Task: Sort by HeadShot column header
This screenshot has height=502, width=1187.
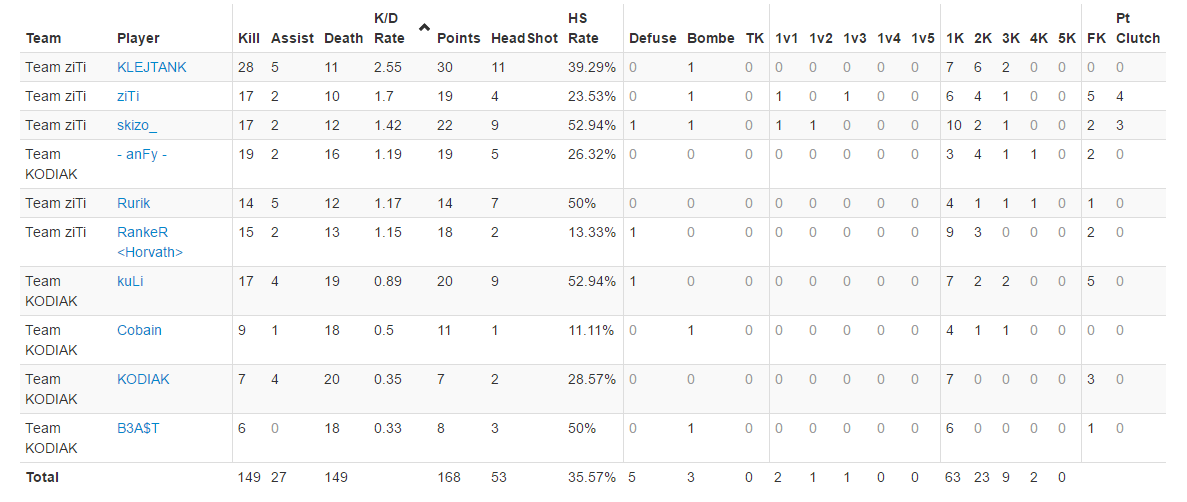Action: click(524, 38)
